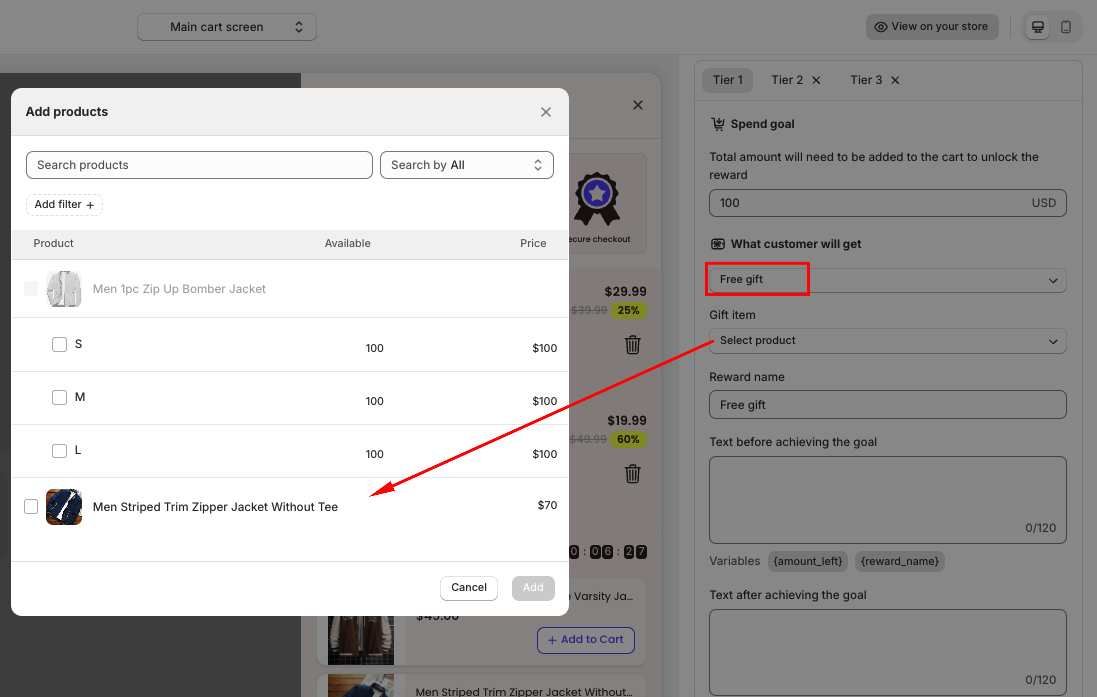
Task: Click the Price column header
Action: 533,244
